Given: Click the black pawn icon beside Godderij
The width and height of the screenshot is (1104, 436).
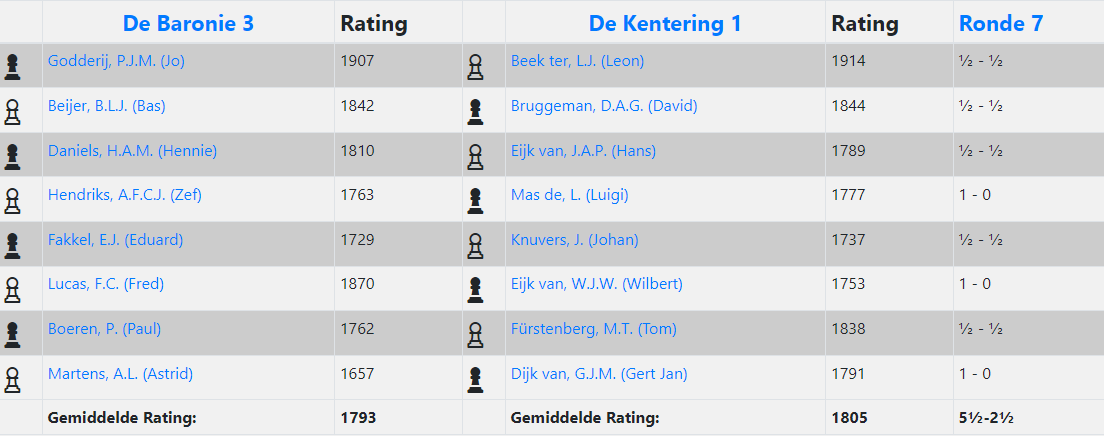Looking at the screenshot, I should pos(12,68).
